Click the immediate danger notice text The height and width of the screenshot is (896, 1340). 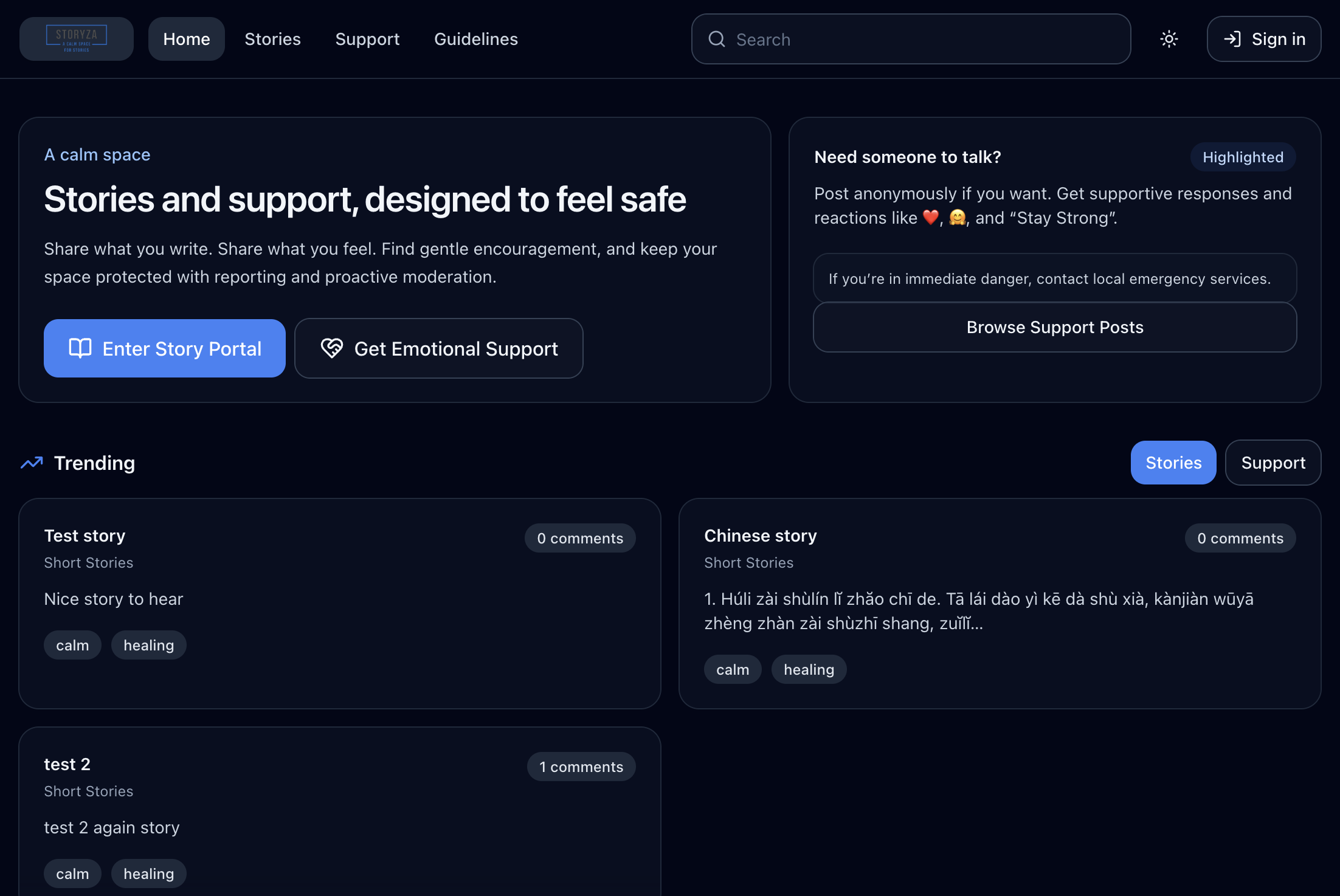coord(1049,279)
